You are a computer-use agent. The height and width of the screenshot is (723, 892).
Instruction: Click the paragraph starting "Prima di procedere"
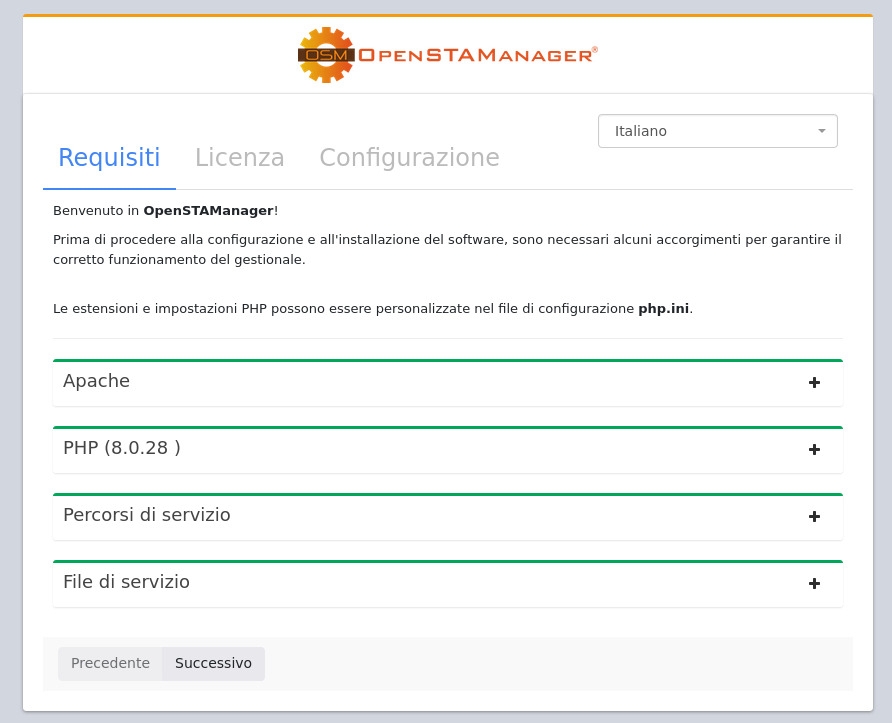pos(447,250)
